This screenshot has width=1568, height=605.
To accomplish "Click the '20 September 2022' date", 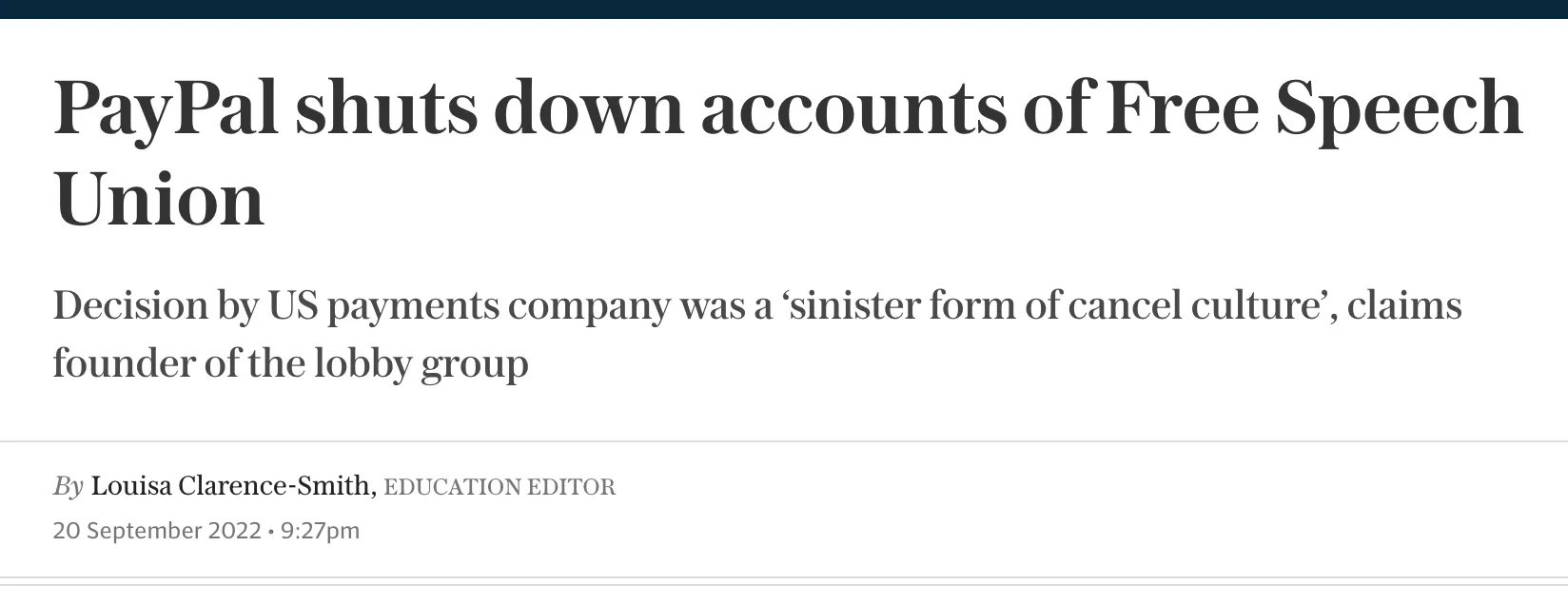I will [x=157, y=530].
